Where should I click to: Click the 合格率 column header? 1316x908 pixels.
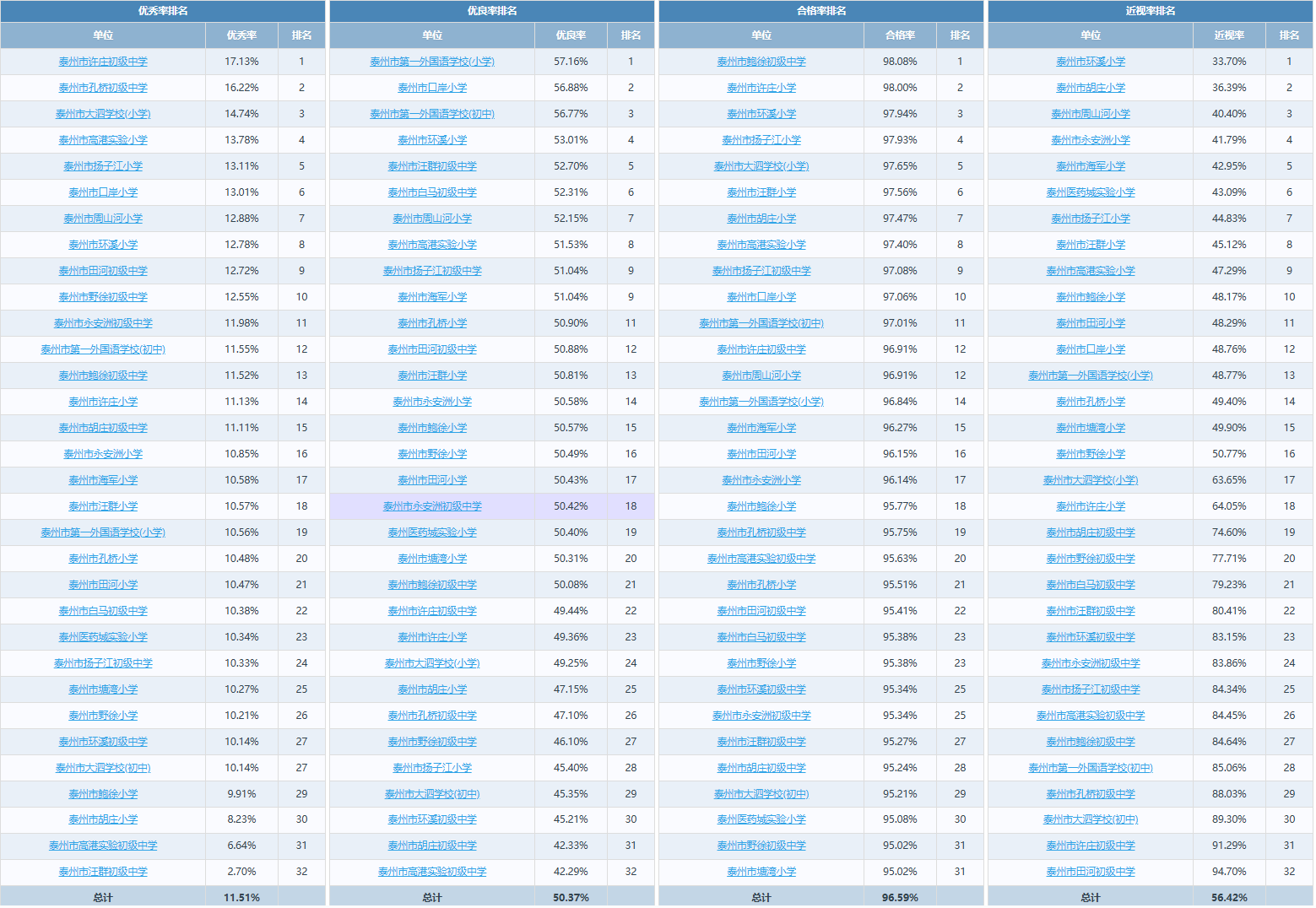[900, 35]
